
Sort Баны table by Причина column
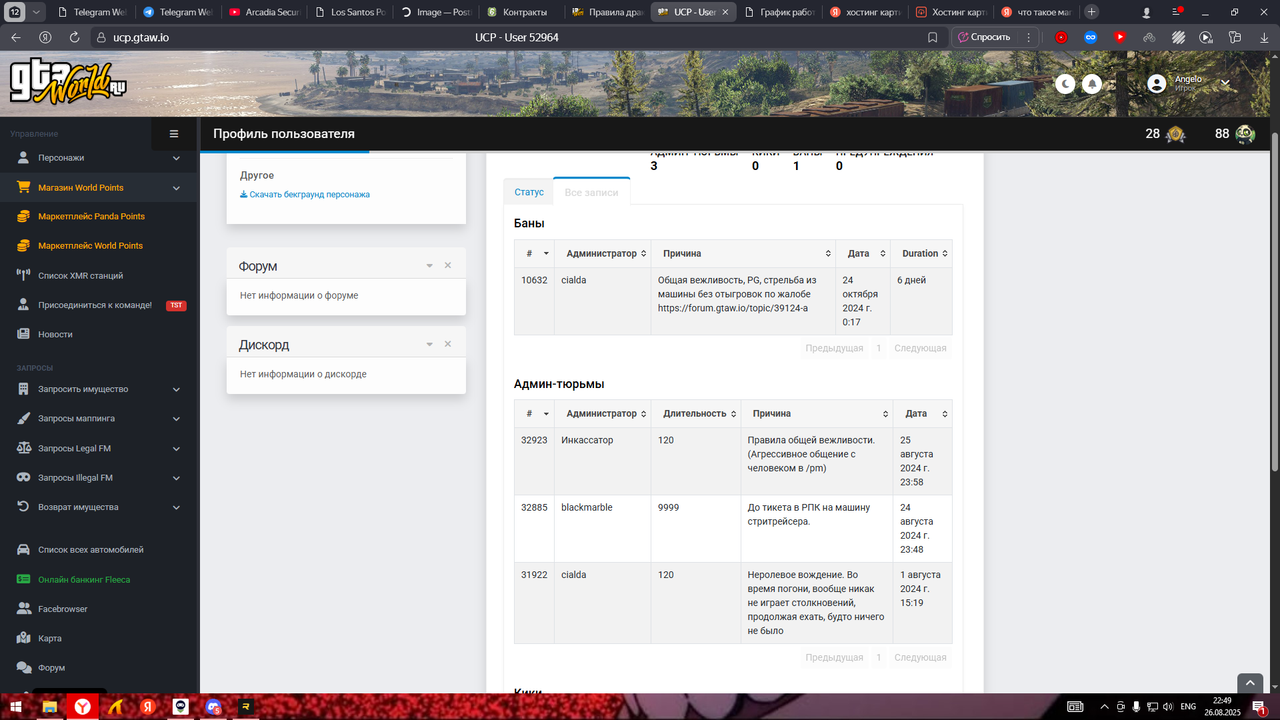point(745,253)
